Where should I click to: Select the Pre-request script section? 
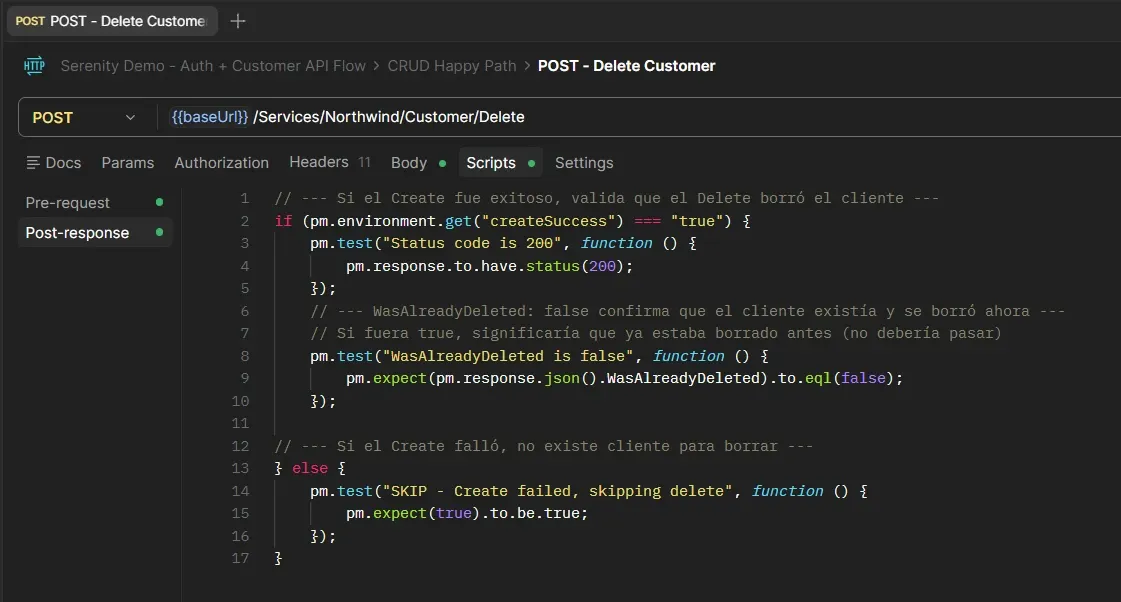click(67, 202)
